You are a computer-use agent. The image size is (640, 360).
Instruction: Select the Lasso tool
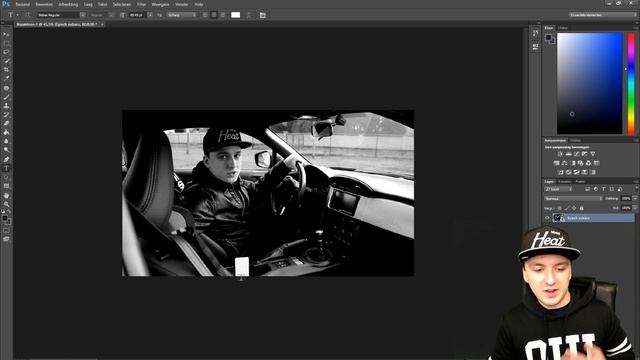6,52
